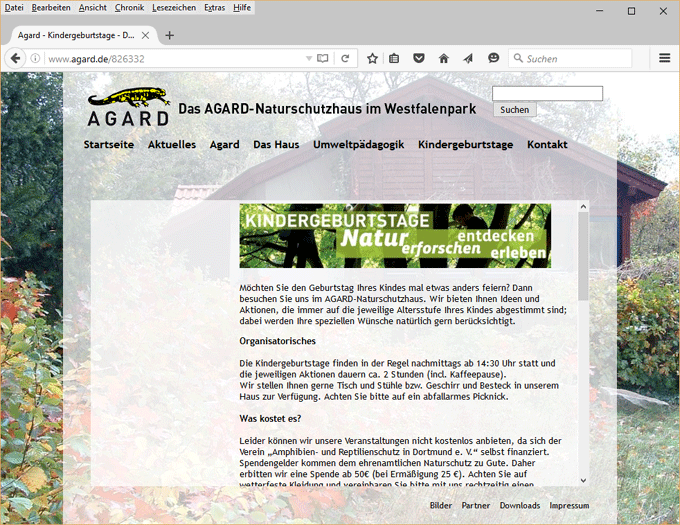Click the heading 'Was kostet es?'
This screenshot has width=680, height=525.
270,419
